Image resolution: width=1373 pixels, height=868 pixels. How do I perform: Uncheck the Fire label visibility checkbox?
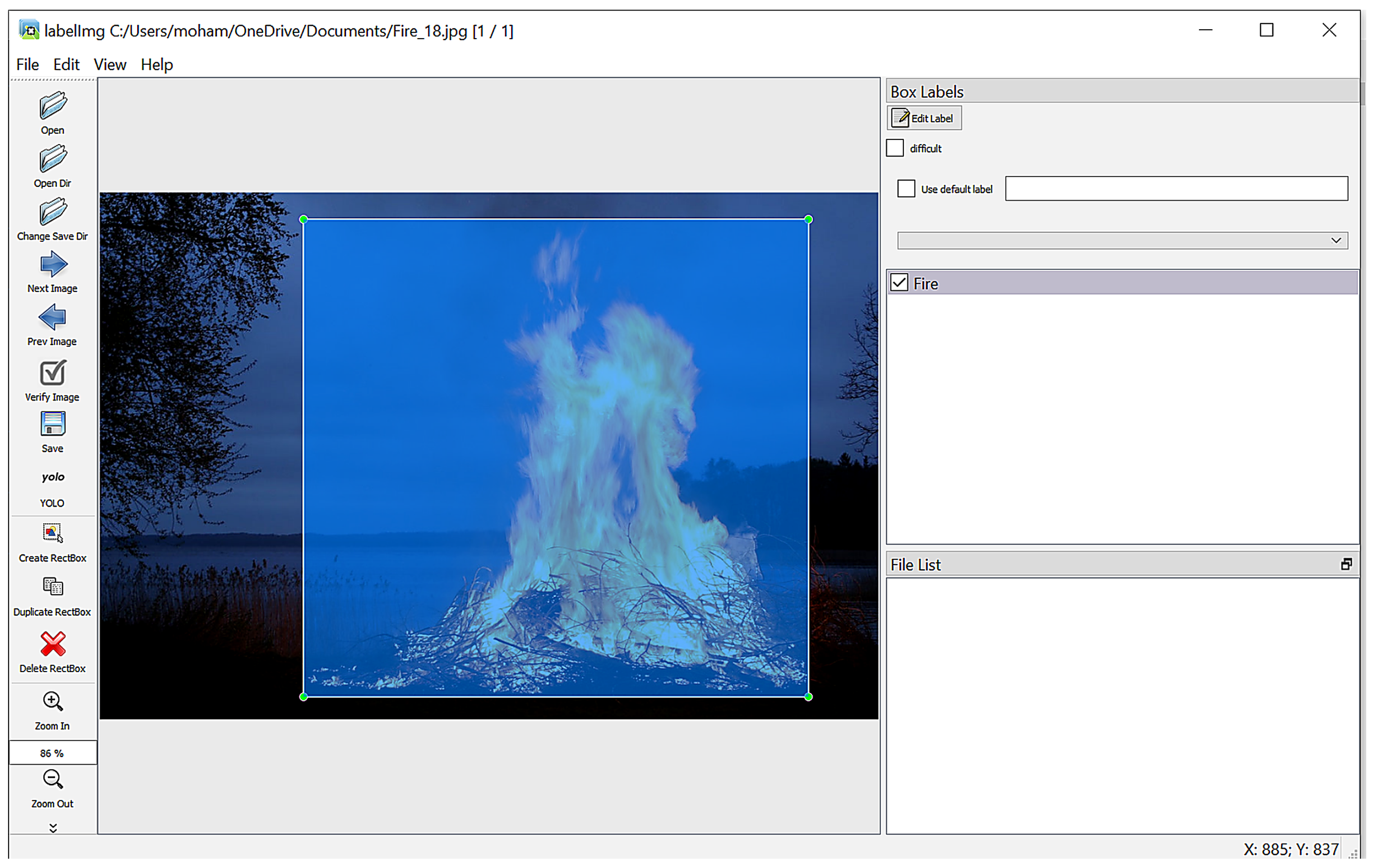point(899,283)
